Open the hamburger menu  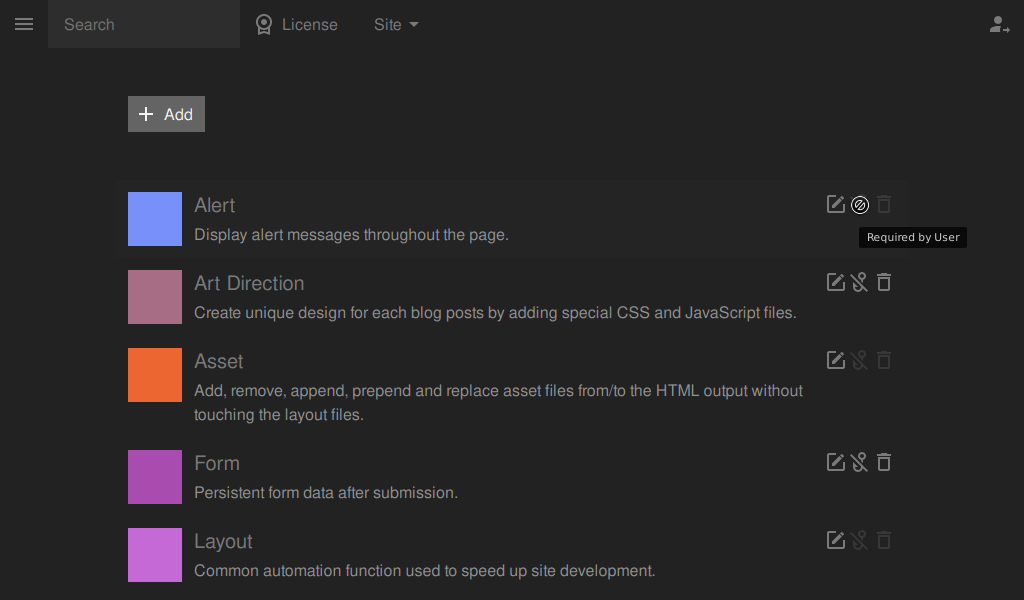click(24, 24)
